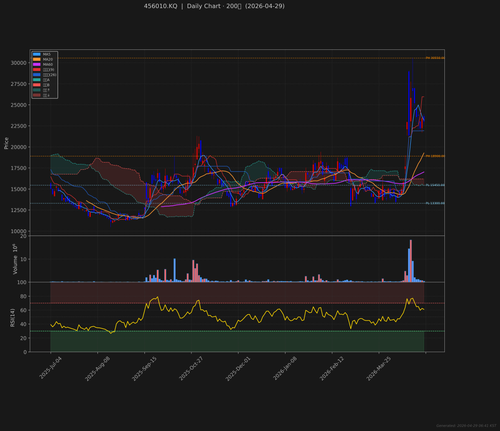Image resolution: width=500 pixels, height=431 pixels.
Task: Click the 2026-Feb-12 date label
Action: (332, 368)
